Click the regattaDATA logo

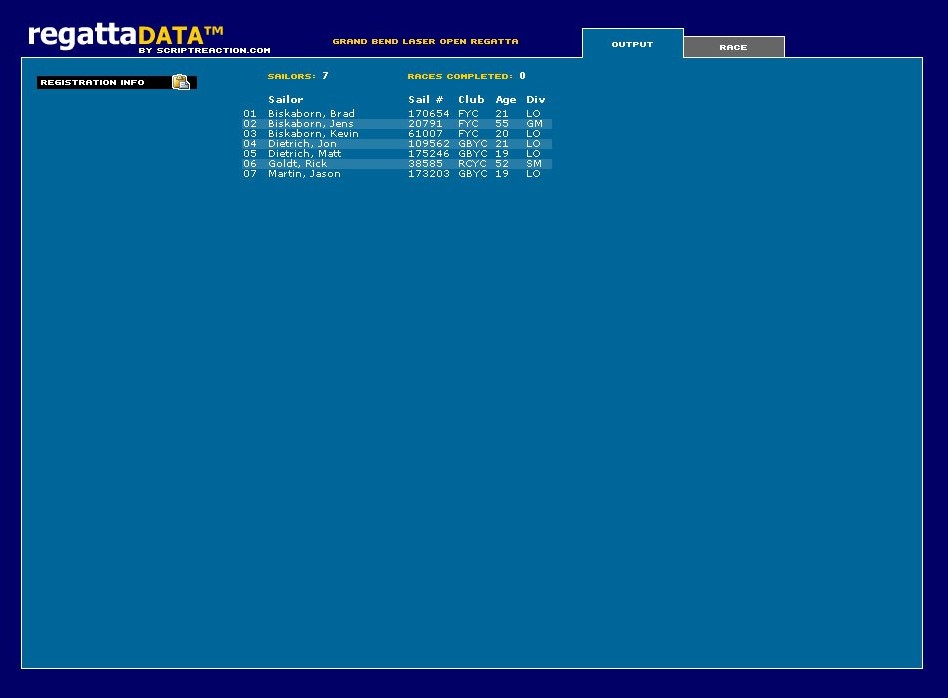[x=126, y=35]
